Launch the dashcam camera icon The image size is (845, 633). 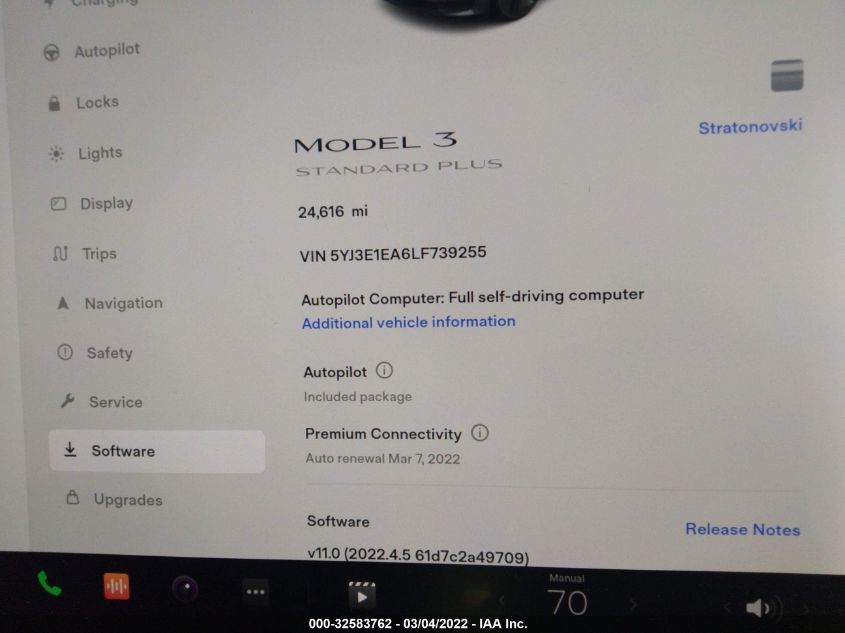click(x=185, y=589)
